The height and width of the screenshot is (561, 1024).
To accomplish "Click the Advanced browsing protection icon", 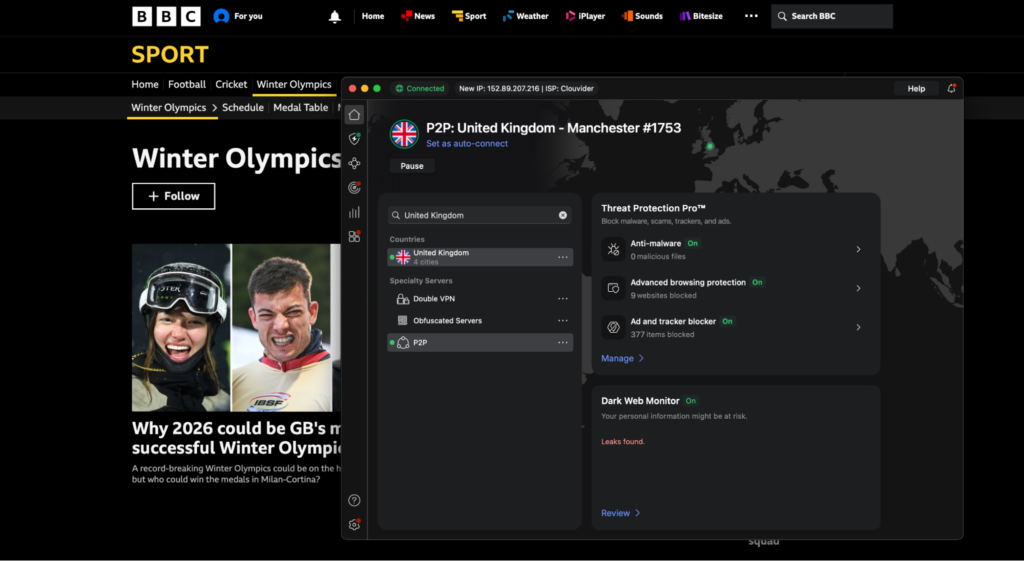I will click(x=613, y=288).
